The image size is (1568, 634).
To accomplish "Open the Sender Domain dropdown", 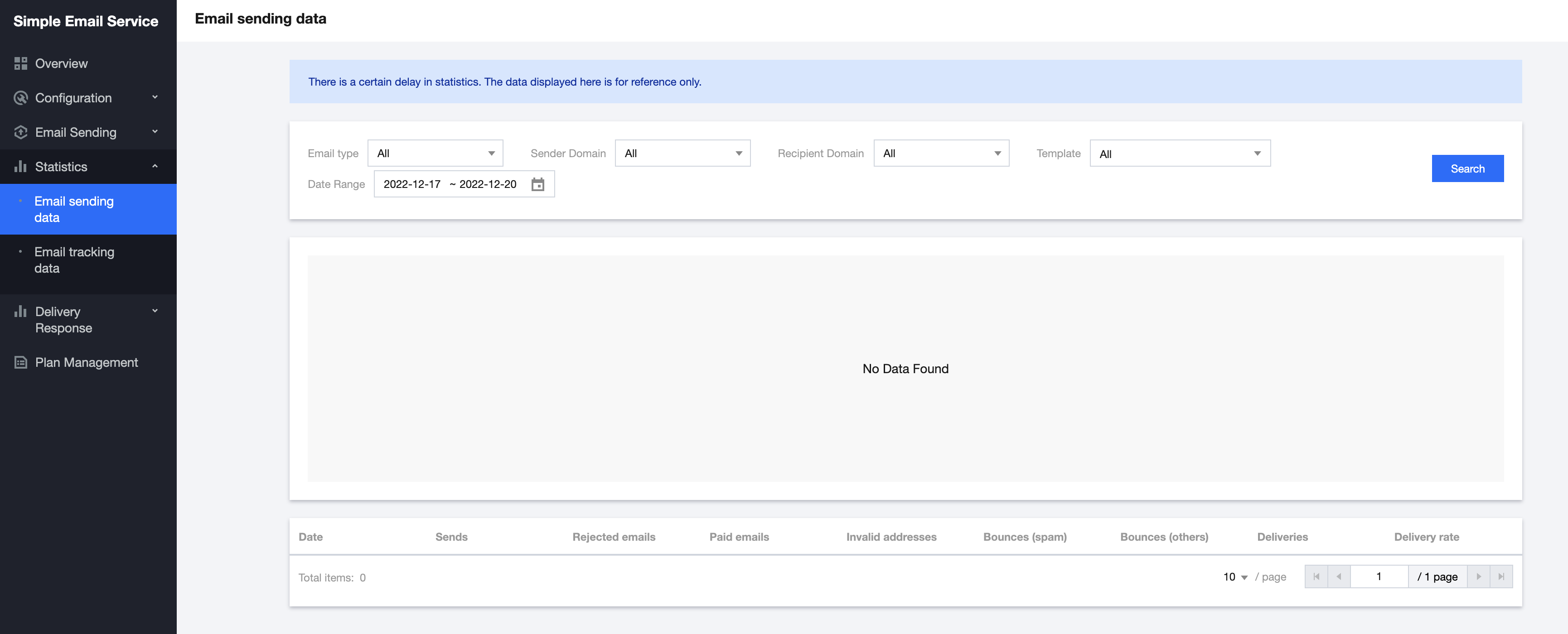I will click(682, 154).
